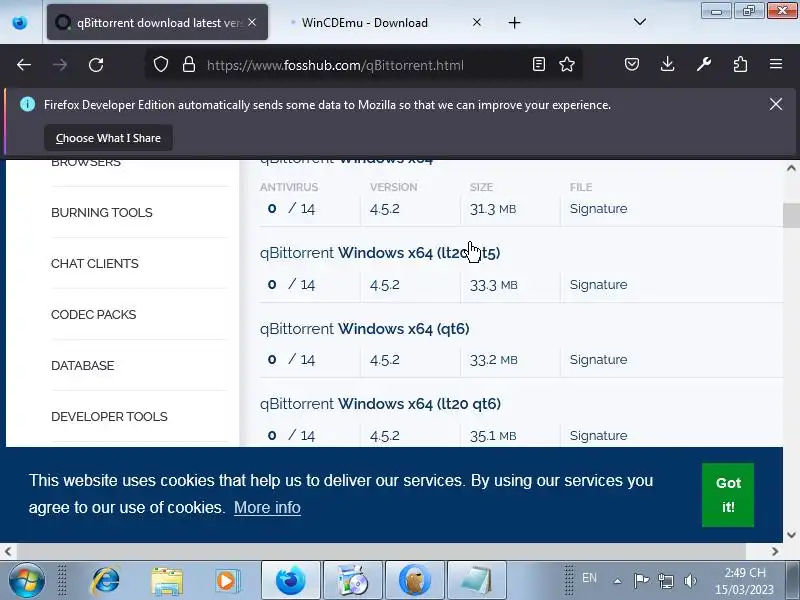Image resolution: width=800 pixels, height=600 pixels.
Task: Click the vertical scrollbar thumb
Action: [x=791, y=215]
